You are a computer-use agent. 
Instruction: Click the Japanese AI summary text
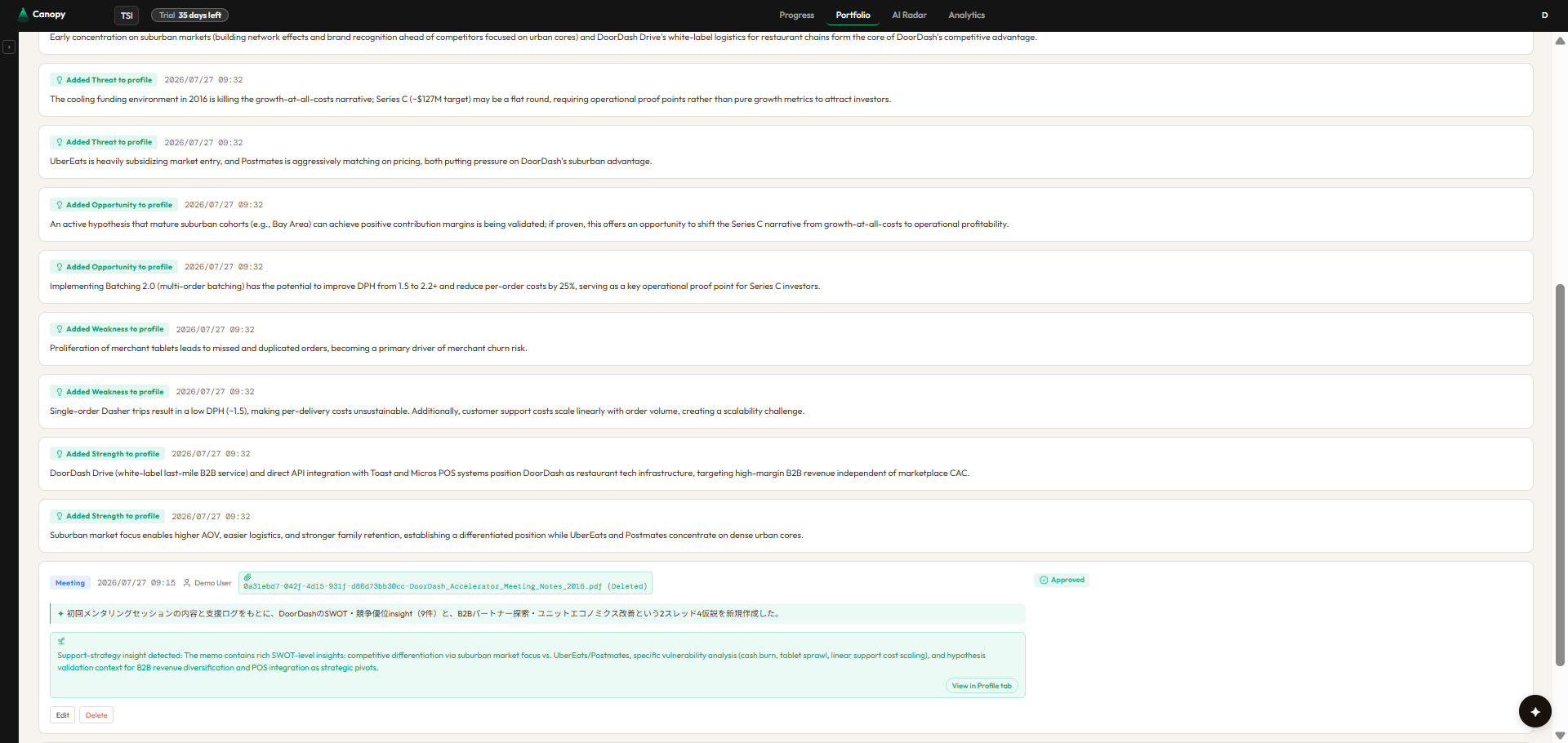pyautogui.click(x=424, y=614)
